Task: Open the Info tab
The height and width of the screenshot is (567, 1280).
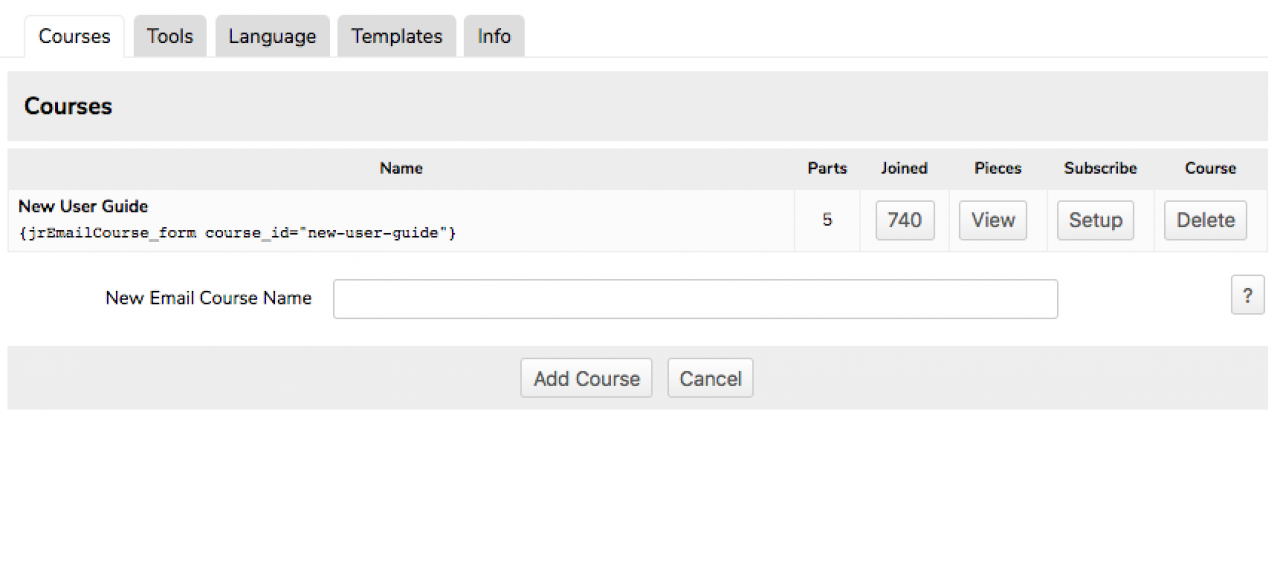Action: [494, 37]
